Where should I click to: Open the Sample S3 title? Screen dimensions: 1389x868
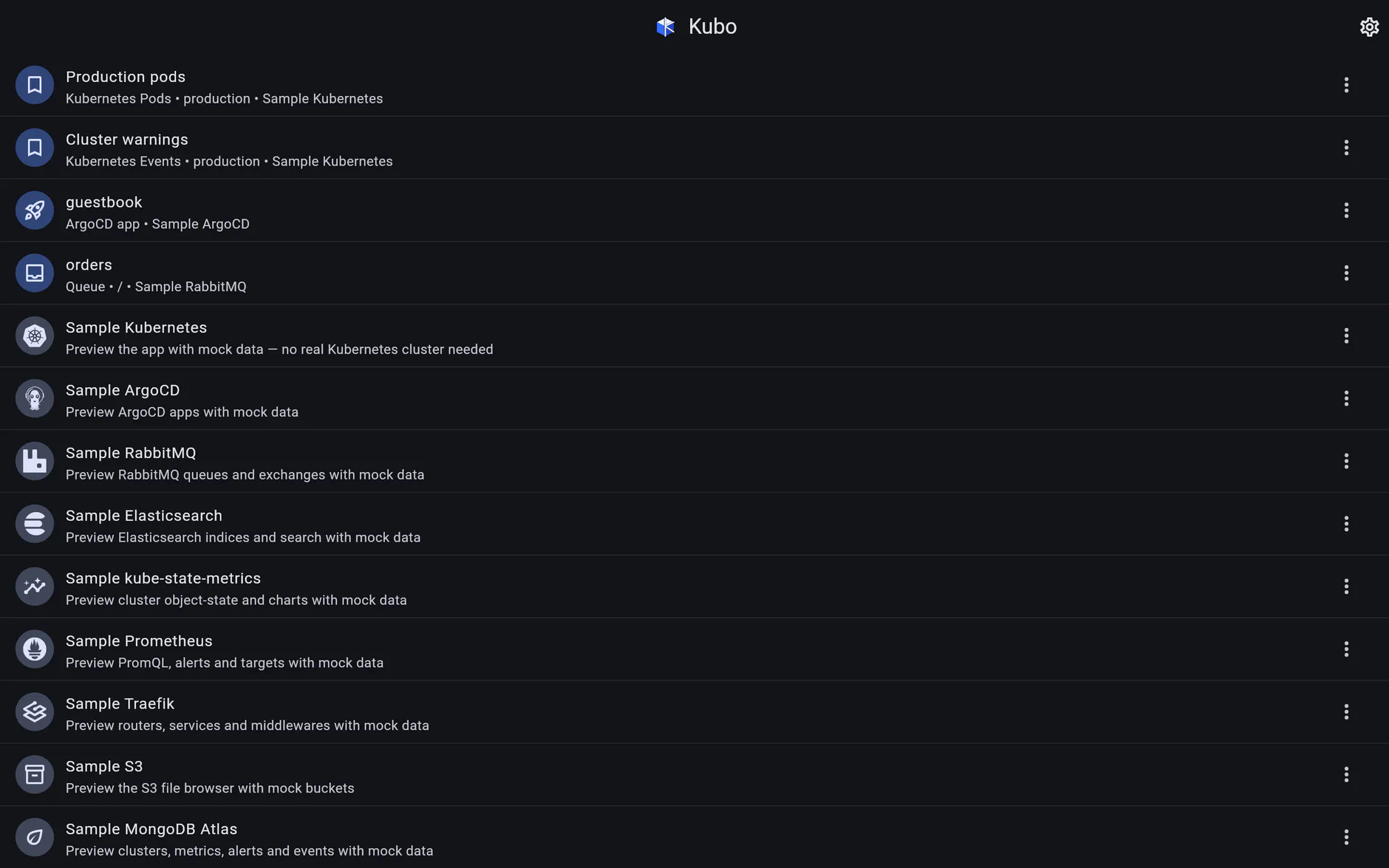pos(104,767)
